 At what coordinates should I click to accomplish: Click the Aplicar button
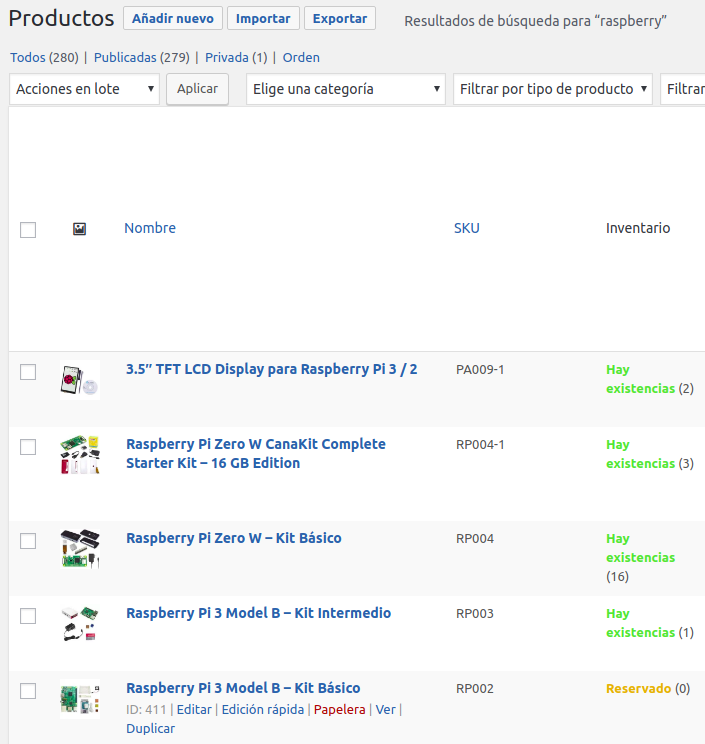197,89
